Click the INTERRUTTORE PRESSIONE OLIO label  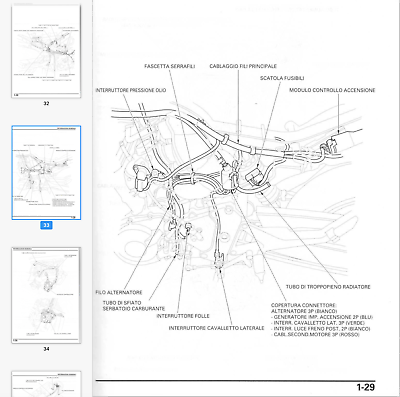coord(131,90)
